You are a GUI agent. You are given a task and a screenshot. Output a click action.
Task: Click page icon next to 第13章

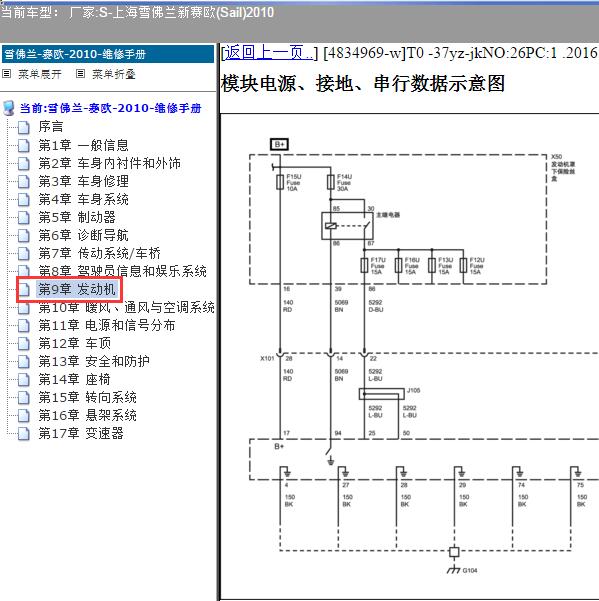(x=24, y=362)
